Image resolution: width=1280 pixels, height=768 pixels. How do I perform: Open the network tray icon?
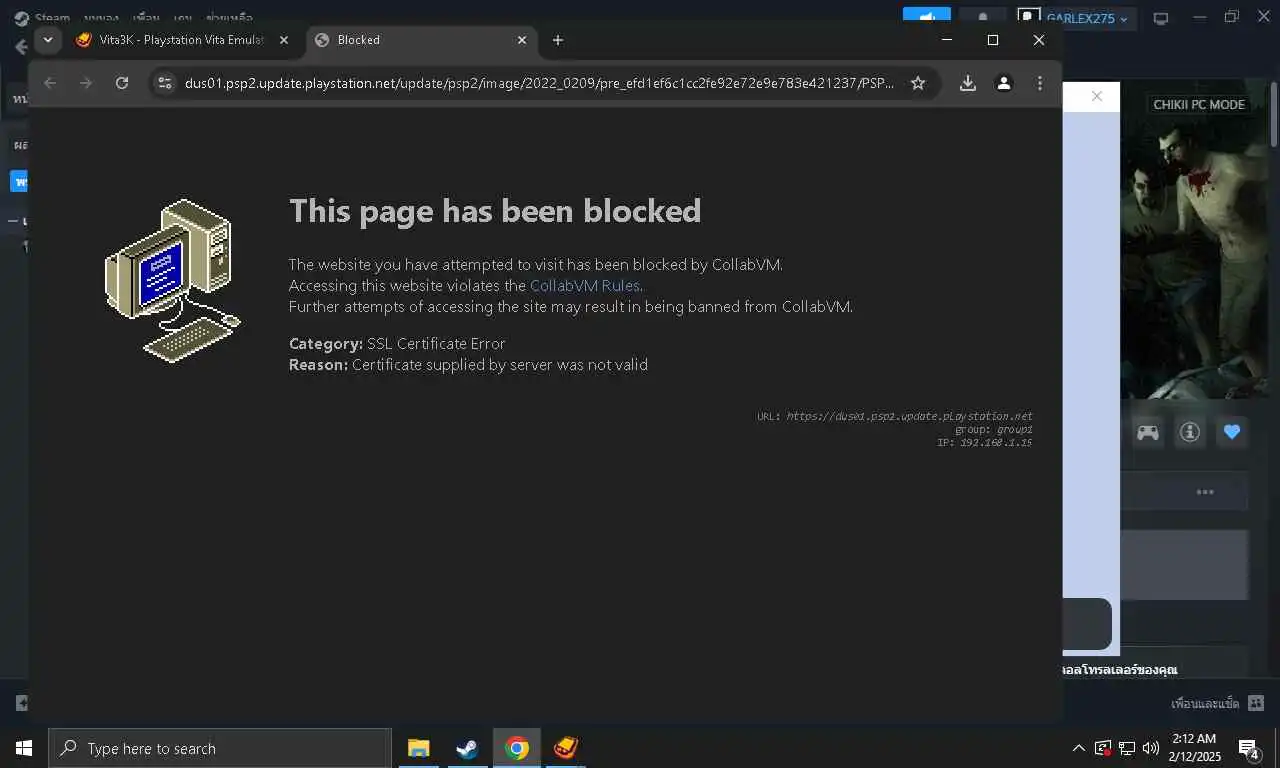[x=1127, y=748]
